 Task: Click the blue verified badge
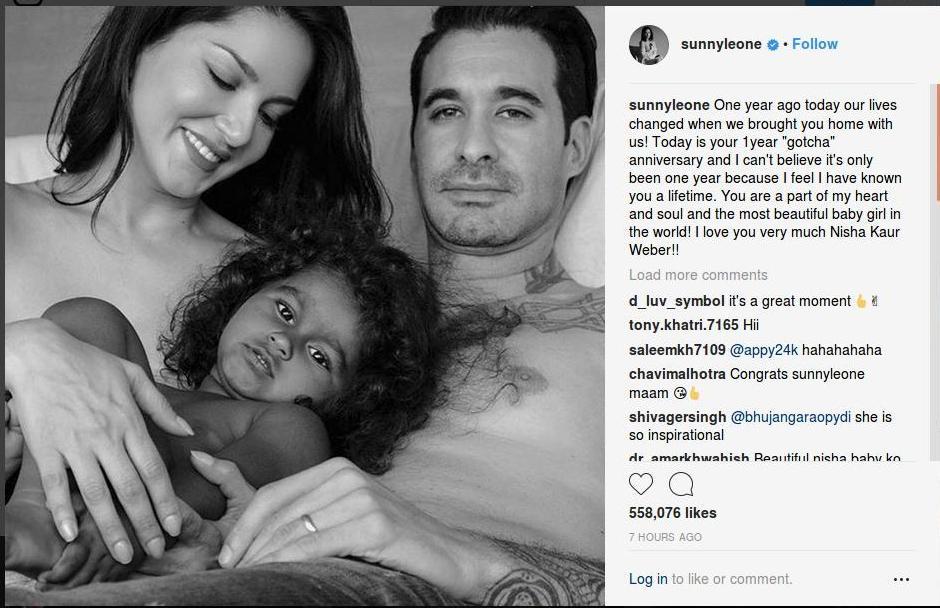(773, 44)
